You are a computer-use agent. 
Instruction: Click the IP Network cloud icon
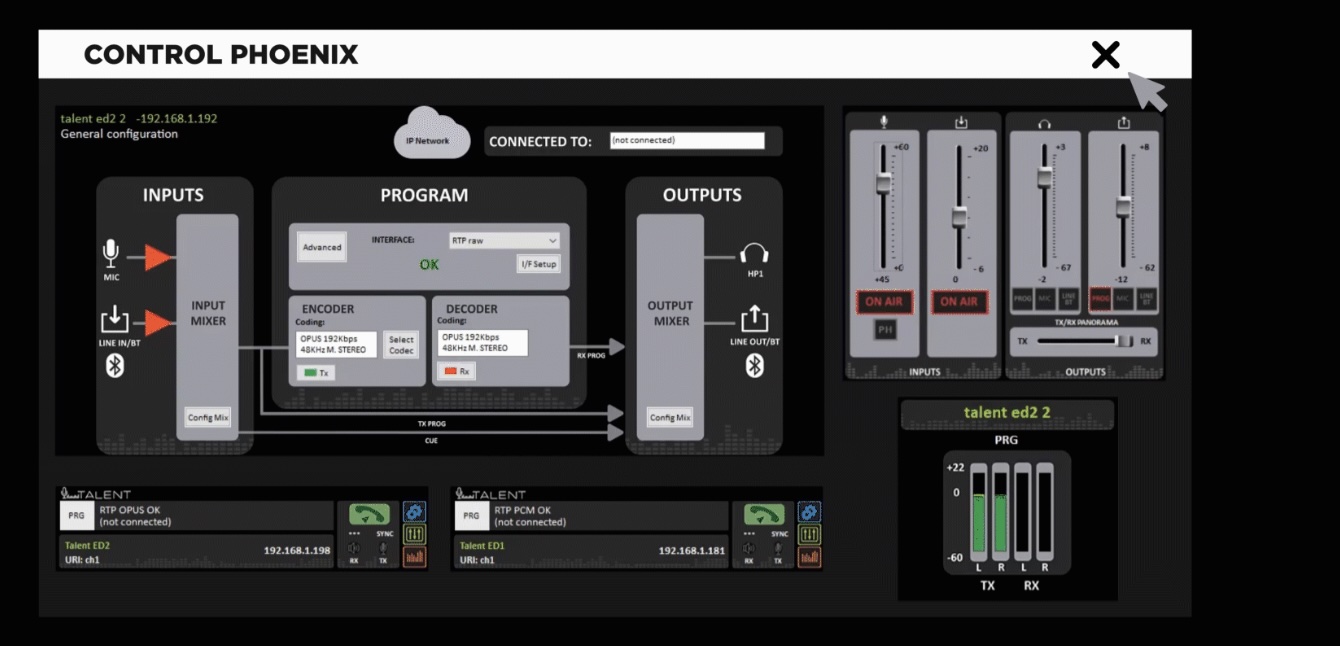pos(430,137)
